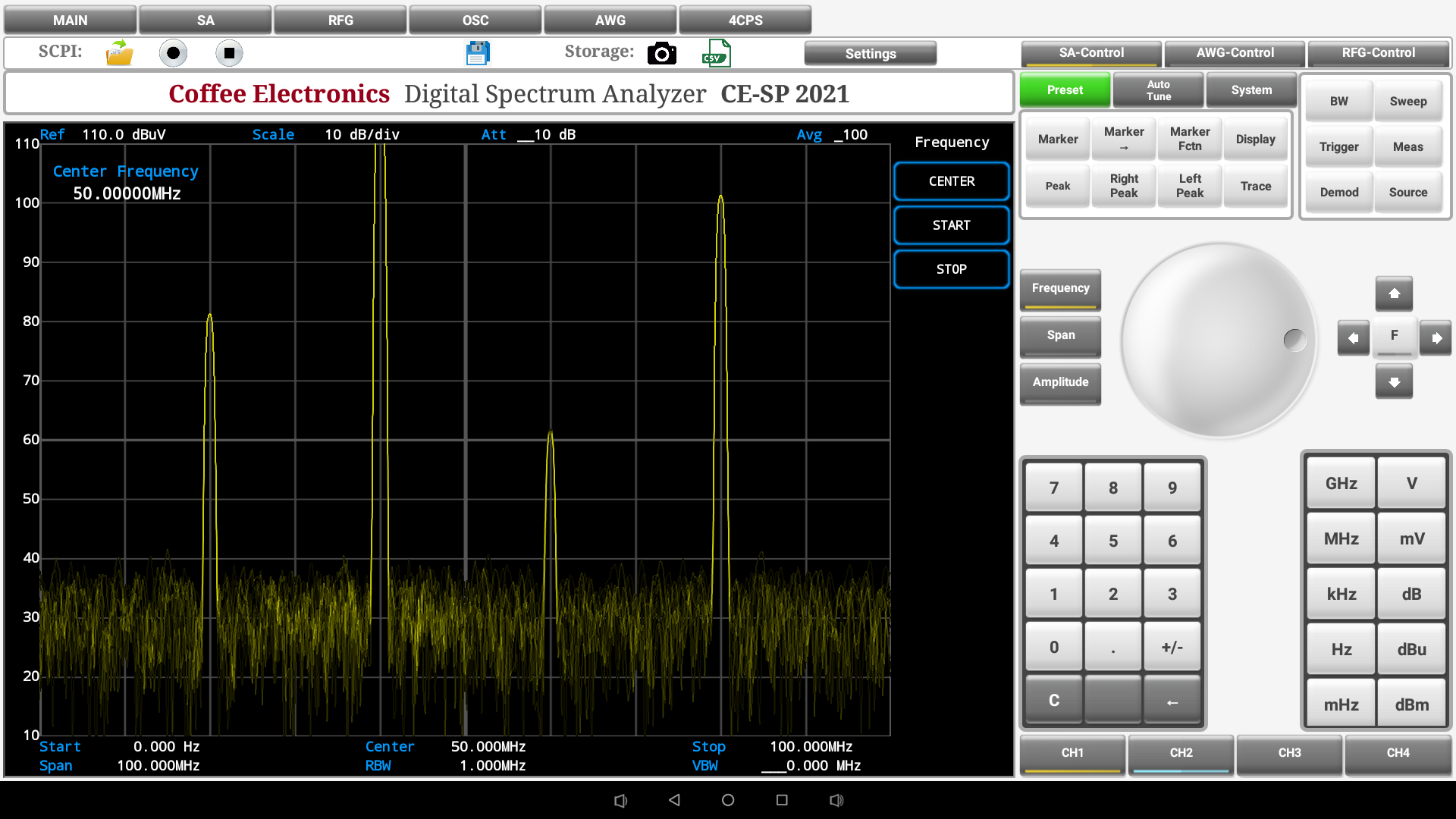Open the Sweep options menu
Viewport: 1456px width, 819px height.
[x=1407, y=102]
